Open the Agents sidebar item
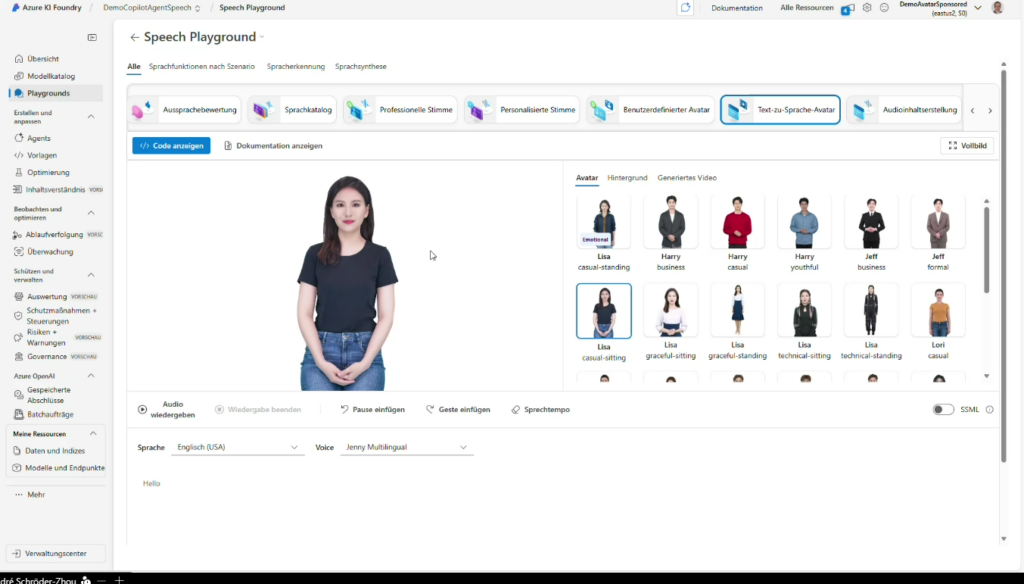The width and height of the screenshot is (1024, 584). tap(39, 138)
